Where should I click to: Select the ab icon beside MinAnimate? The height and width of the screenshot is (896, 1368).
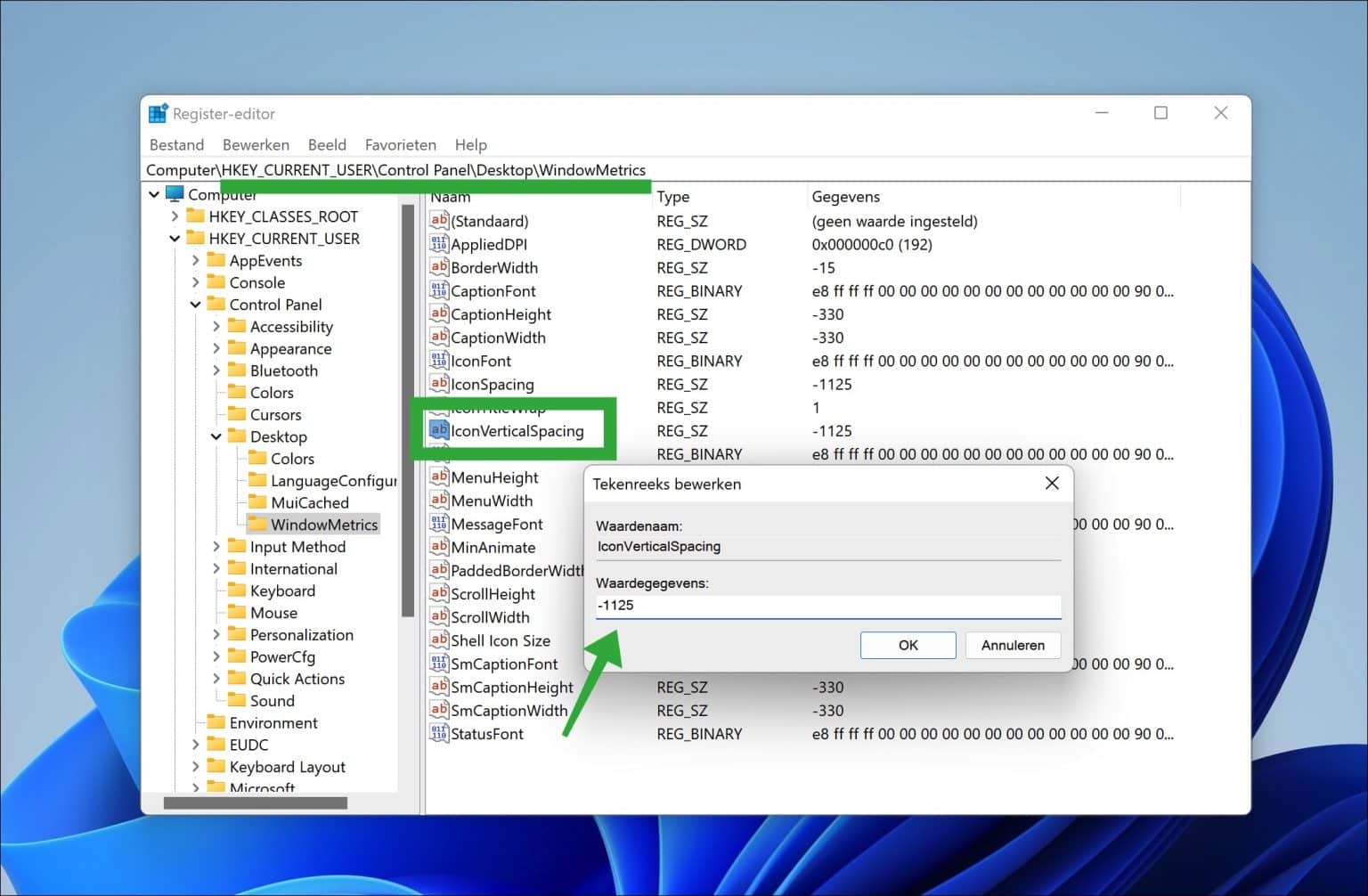438,547
